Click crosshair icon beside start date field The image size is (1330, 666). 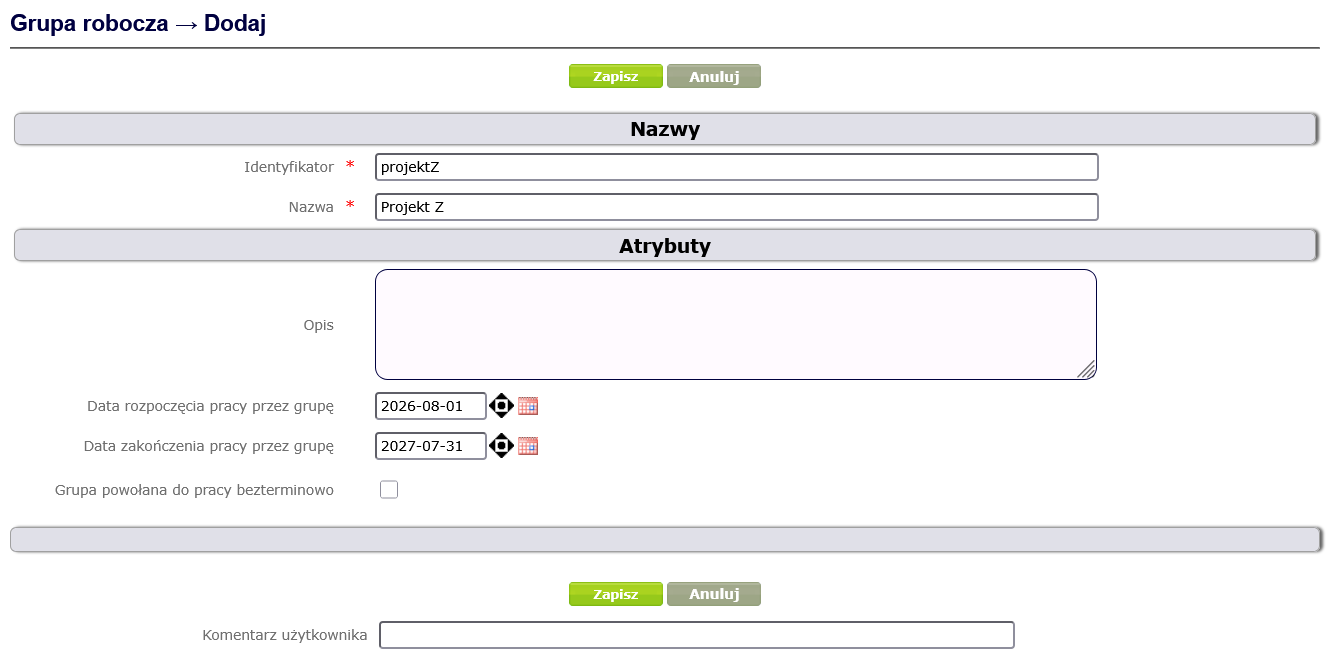point(501,406)
